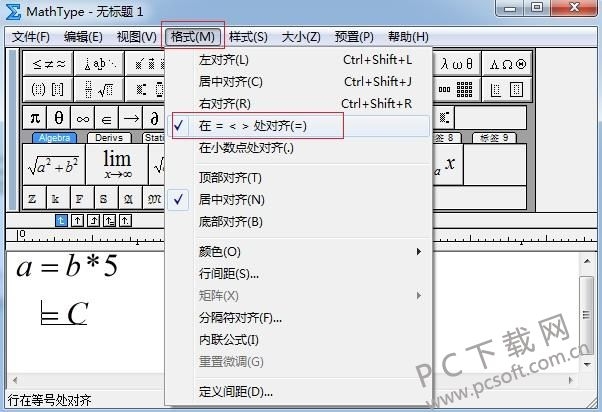
Task: Select the right tab stop icon
Action: [93, 220]
